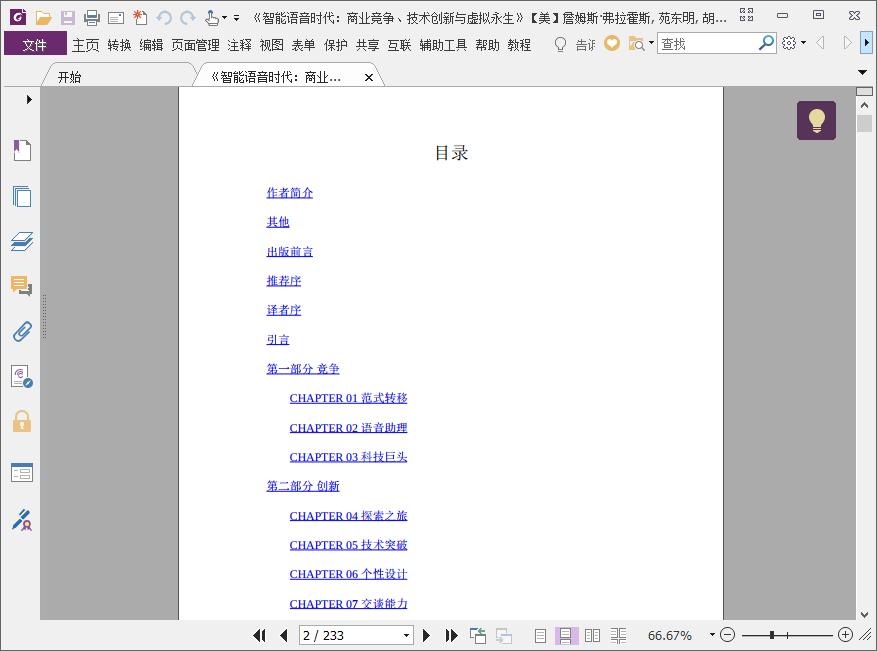
Task: Click the 查找 search input field
Action: (708, 43)
